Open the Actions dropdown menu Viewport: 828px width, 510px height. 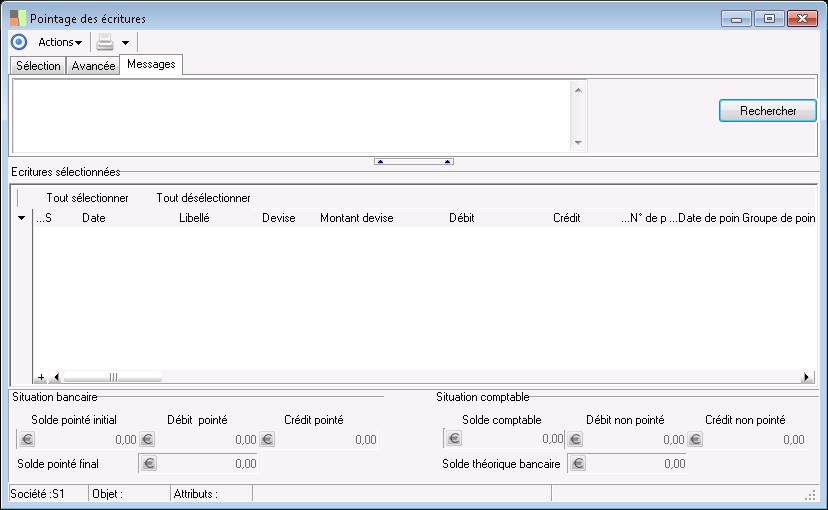pos(60,42)
